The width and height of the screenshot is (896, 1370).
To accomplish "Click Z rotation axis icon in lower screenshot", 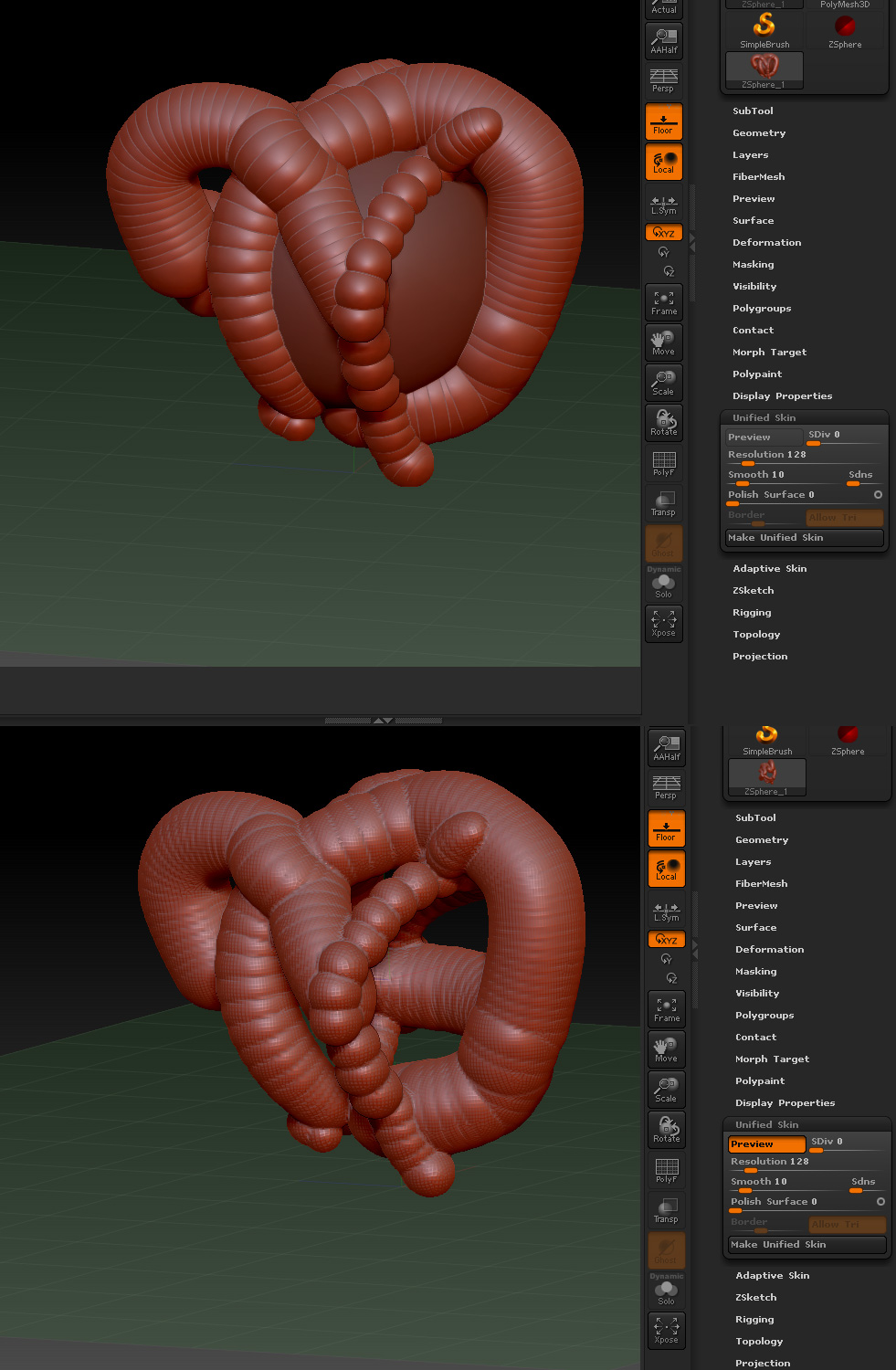I will tap(671, 978).
